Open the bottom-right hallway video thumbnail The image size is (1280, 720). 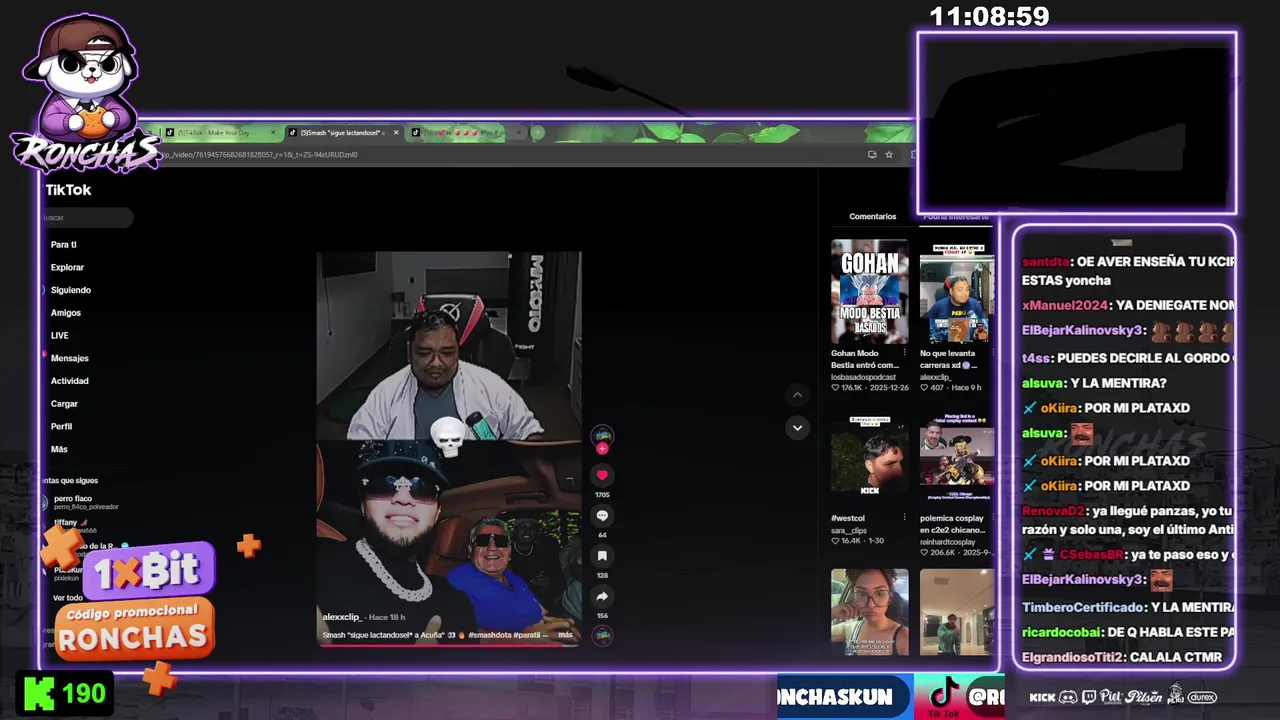coord(957,612)
